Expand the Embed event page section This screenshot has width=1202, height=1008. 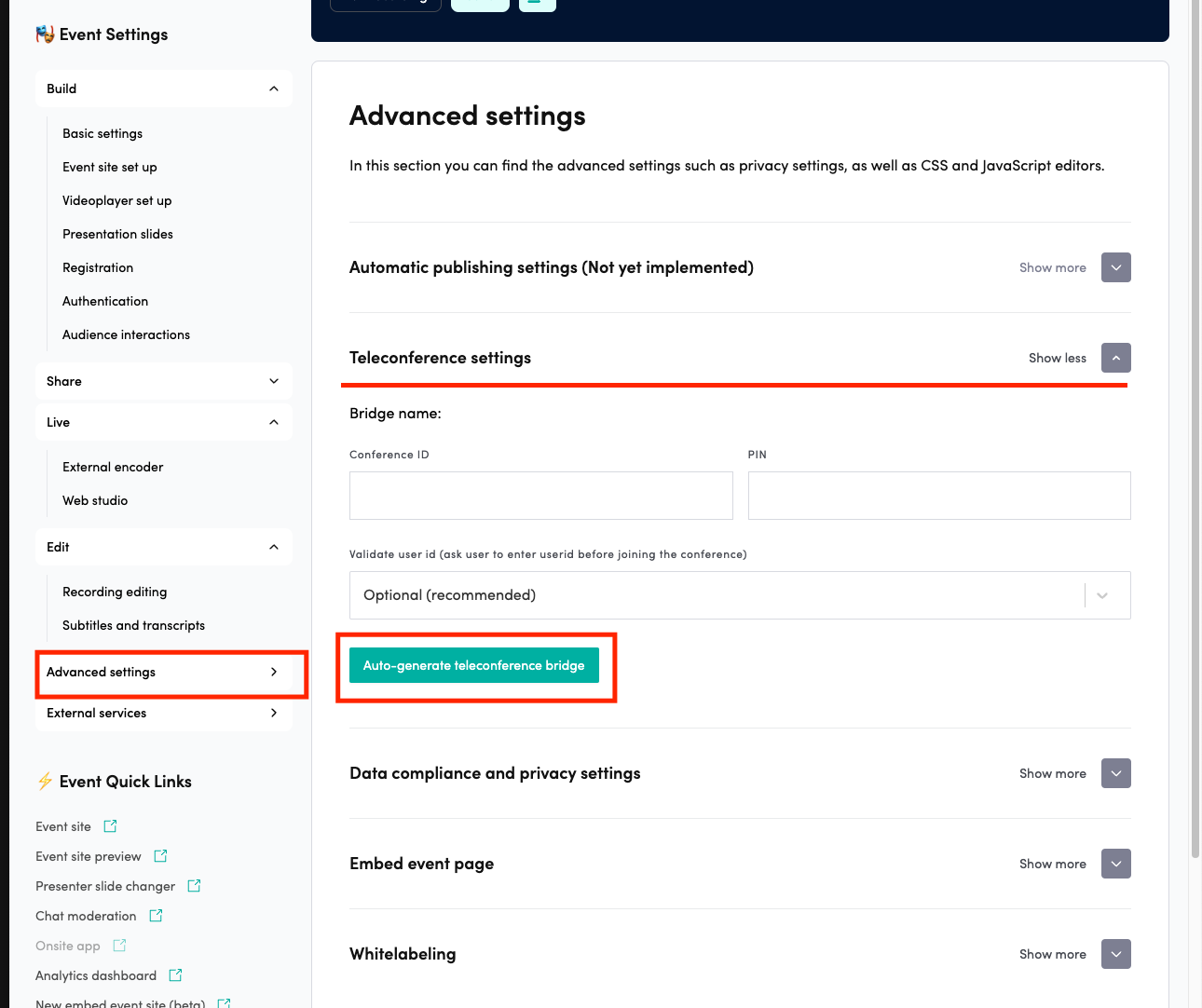pos(1115,864)
